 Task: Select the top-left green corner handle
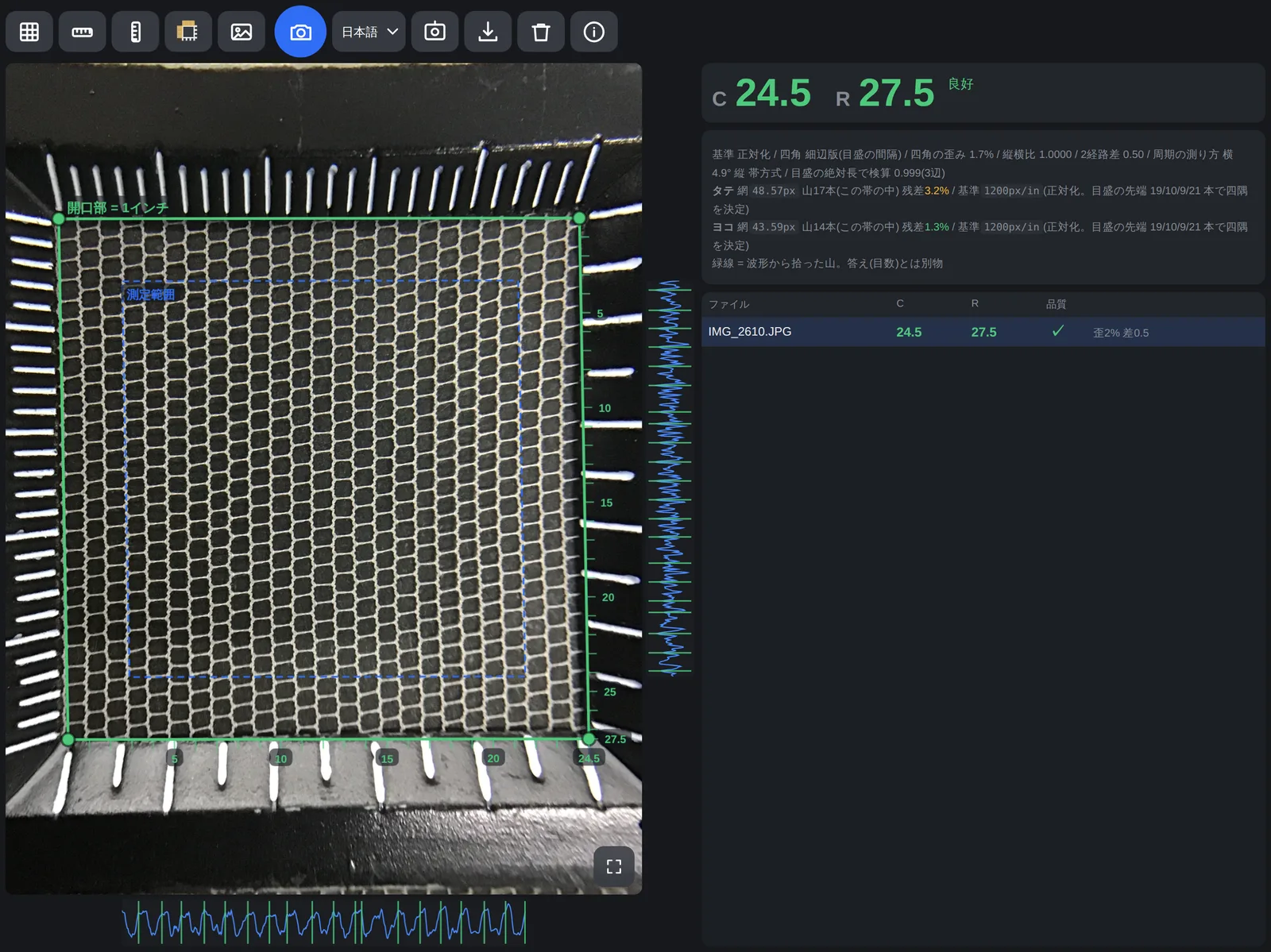click(x=59, y=218)
